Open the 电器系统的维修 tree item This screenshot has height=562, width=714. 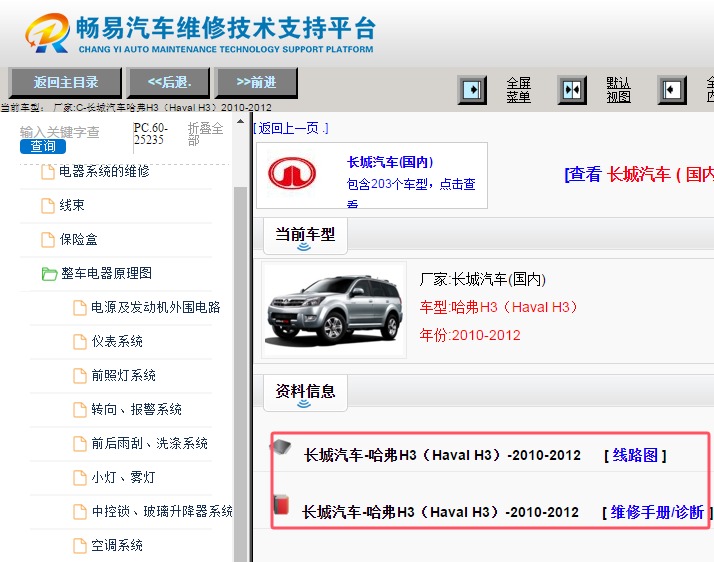pos(104,172)
